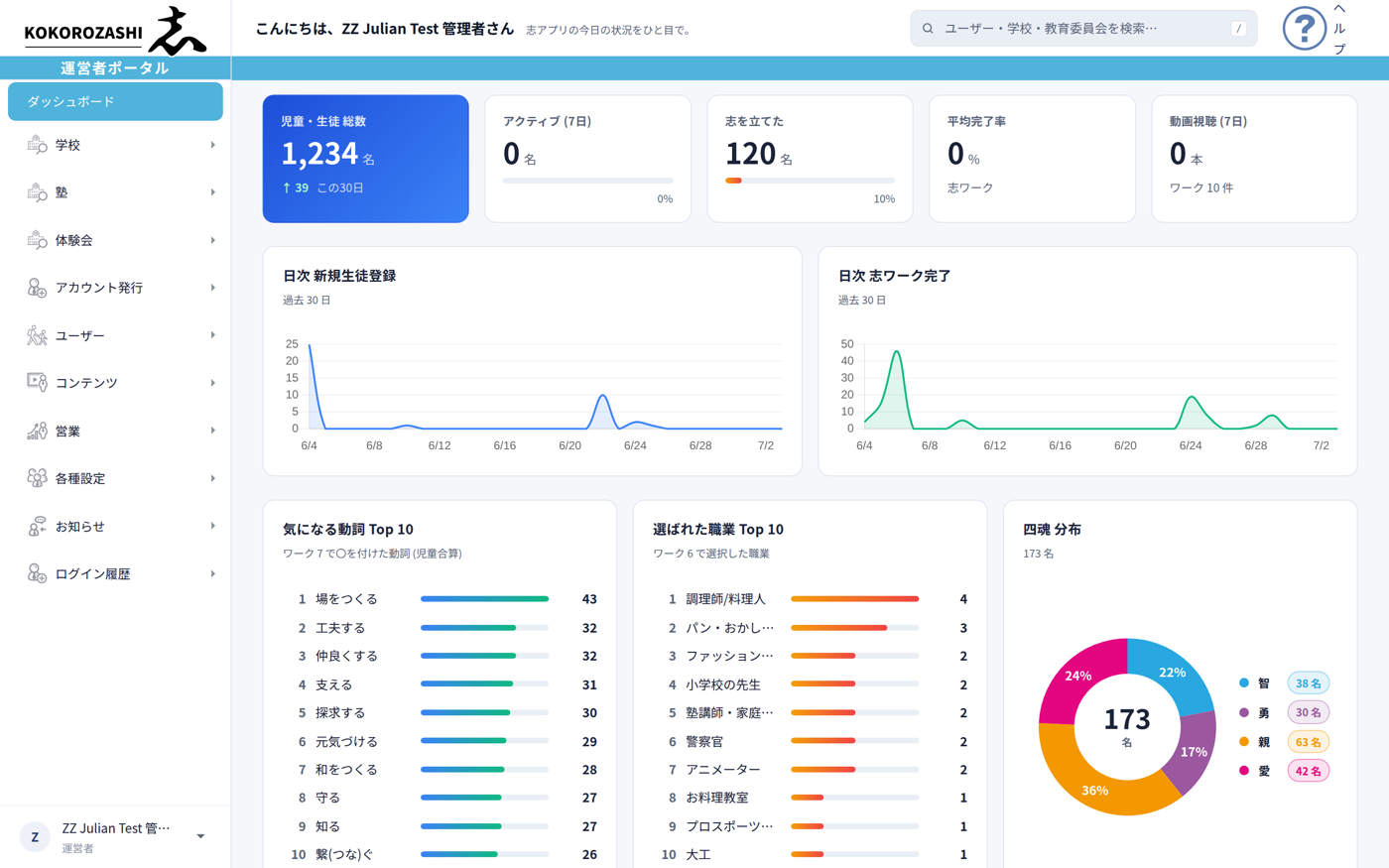Viewport: 1389px width, 868px height.
Task: Click the 63名 badge
Action: tap(1308, 741)
